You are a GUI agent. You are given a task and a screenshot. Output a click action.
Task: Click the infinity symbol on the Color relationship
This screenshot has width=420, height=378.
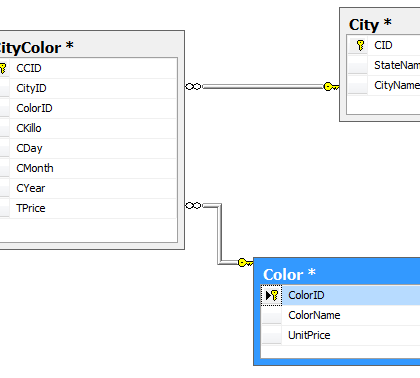[193, 205]
